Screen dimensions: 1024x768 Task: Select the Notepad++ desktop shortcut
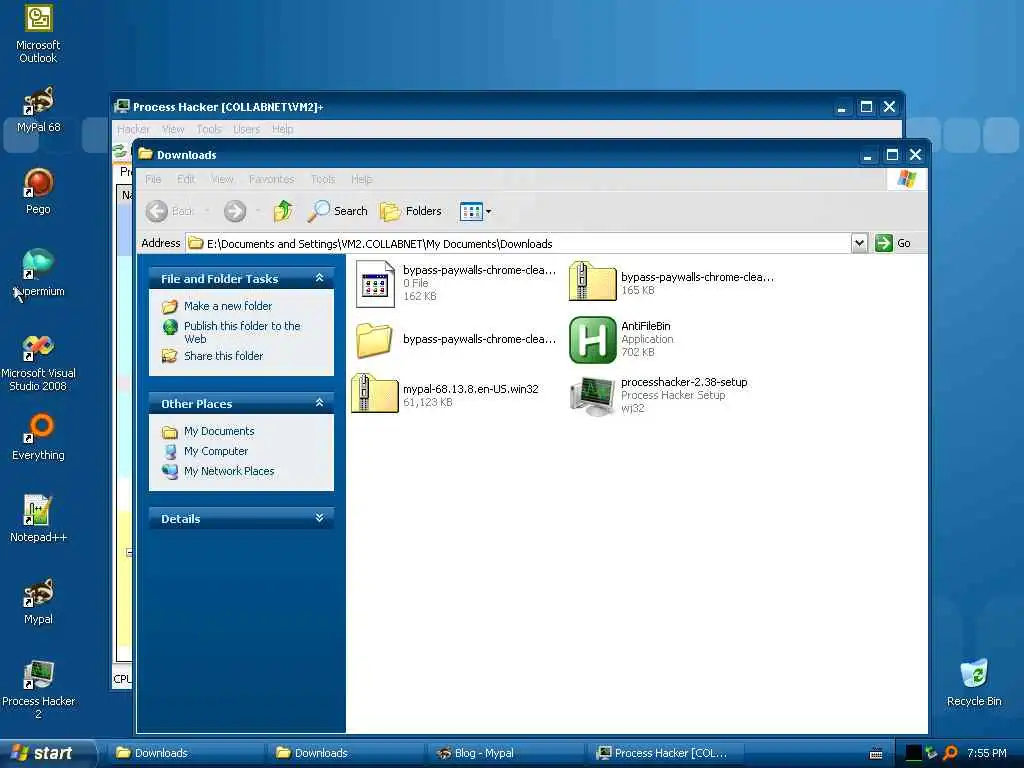38,519
